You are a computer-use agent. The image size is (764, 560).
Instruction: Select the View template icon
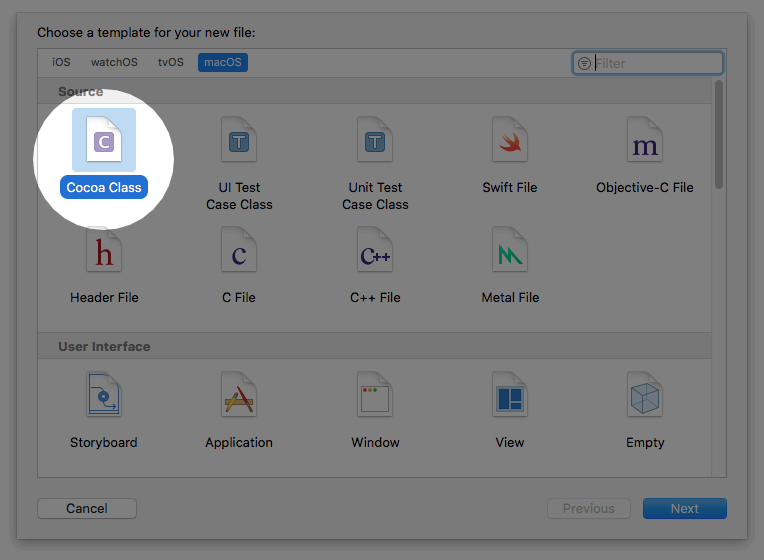click(x=510, y=397)
